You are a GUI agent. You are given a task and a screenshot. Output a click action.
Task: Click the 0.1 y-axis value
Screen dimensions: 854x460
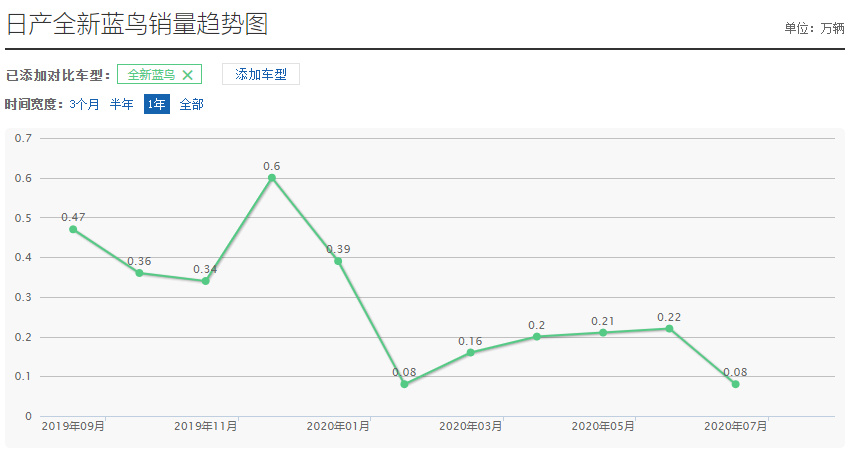pyautogui.click(x=23, y=376)
